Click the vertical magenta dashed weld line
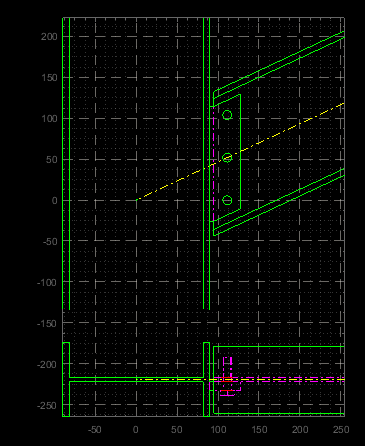Image resolution: width=365 pixels, height=446 pixels. pos(213,163)
